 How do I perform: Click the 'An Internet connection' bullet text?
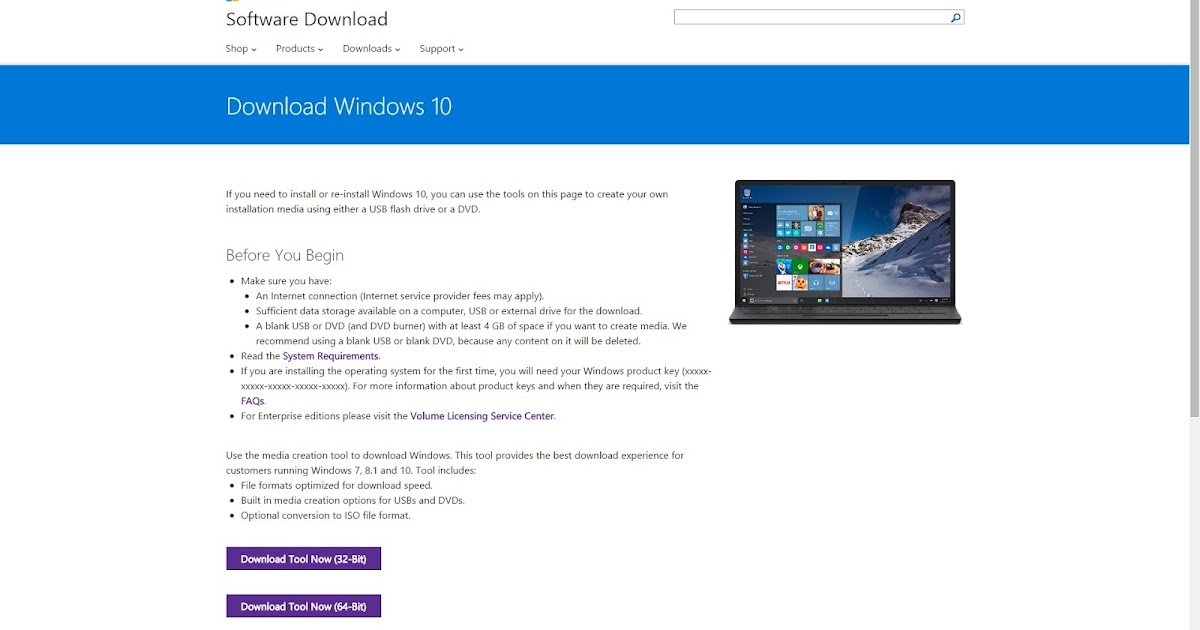click(x=400, y=296)
